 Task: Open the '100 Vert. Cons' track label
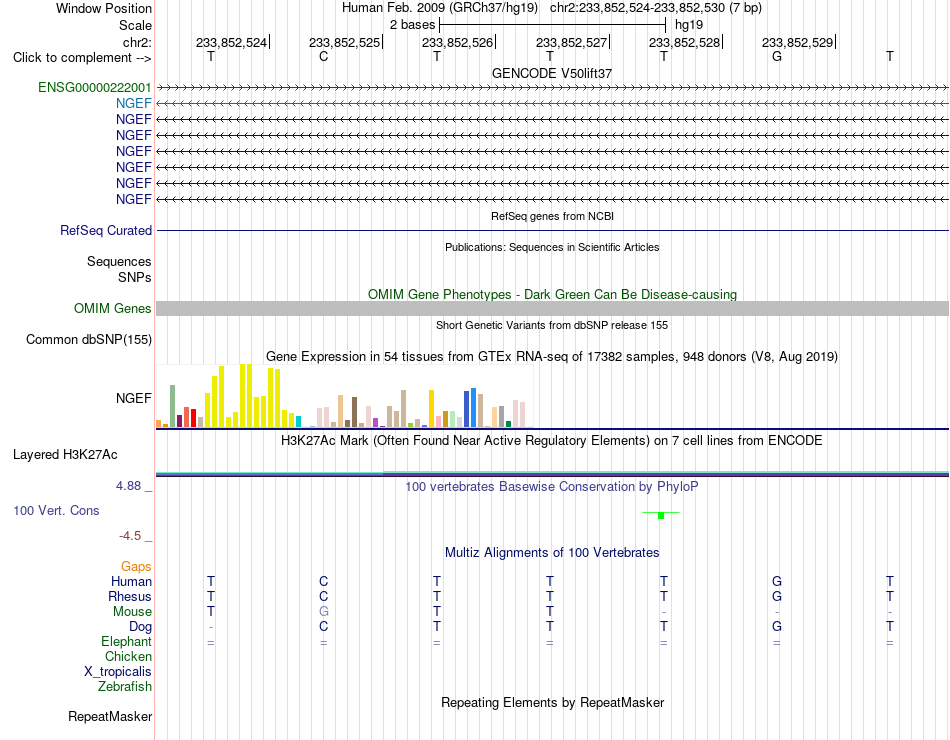point(56,510)
